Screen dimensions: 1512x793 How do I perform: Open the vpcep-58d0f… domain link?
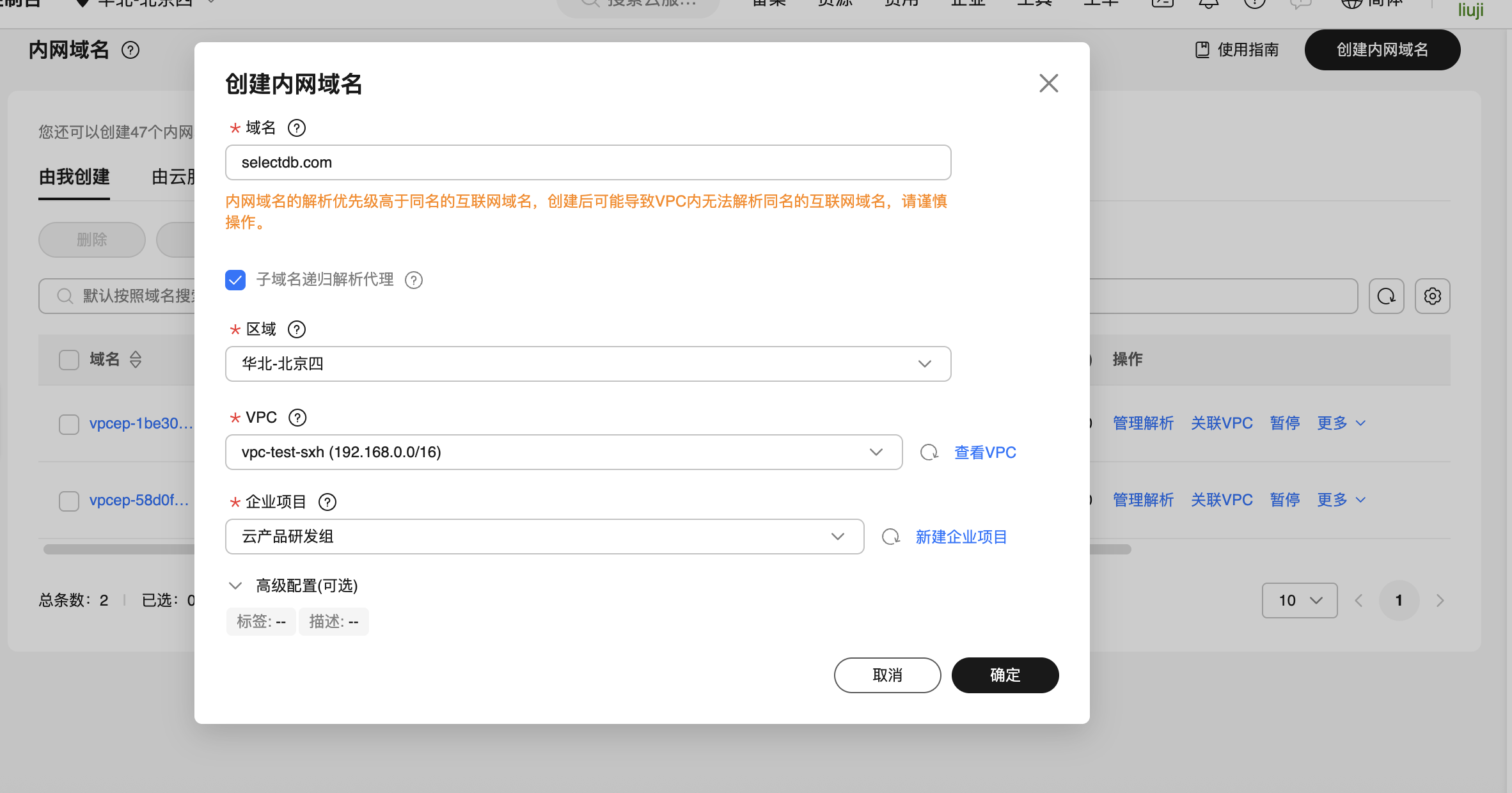point(139,500)
